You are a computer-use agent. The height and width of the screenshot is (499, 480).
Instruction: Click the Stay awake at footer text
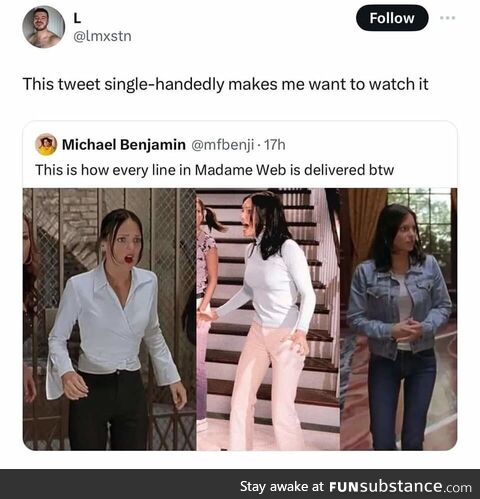282,487
